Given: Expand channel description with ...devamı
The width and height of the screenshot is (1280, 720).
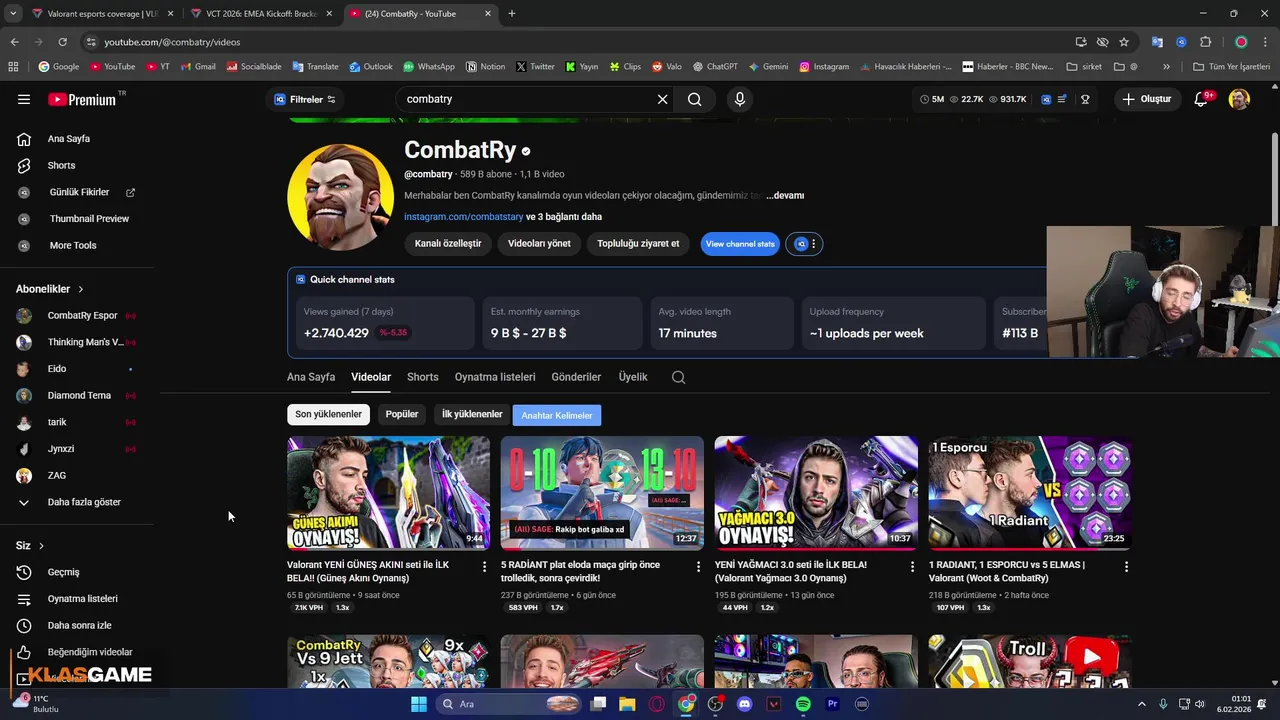Looking at the screenshot, I should pos(785,195).
